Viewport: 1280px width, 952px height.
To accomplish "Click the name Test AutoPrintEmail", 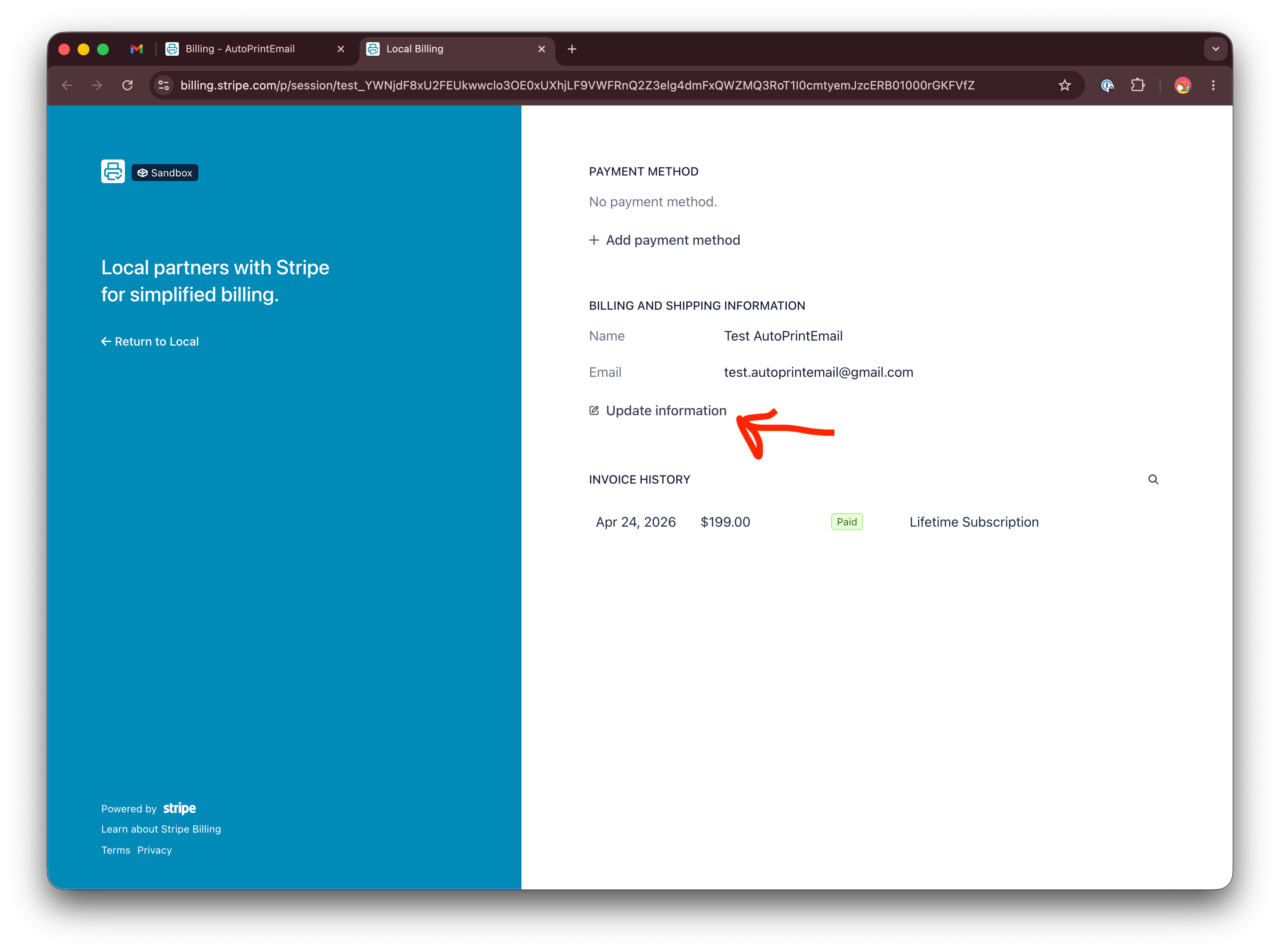I will pos(783,336).
